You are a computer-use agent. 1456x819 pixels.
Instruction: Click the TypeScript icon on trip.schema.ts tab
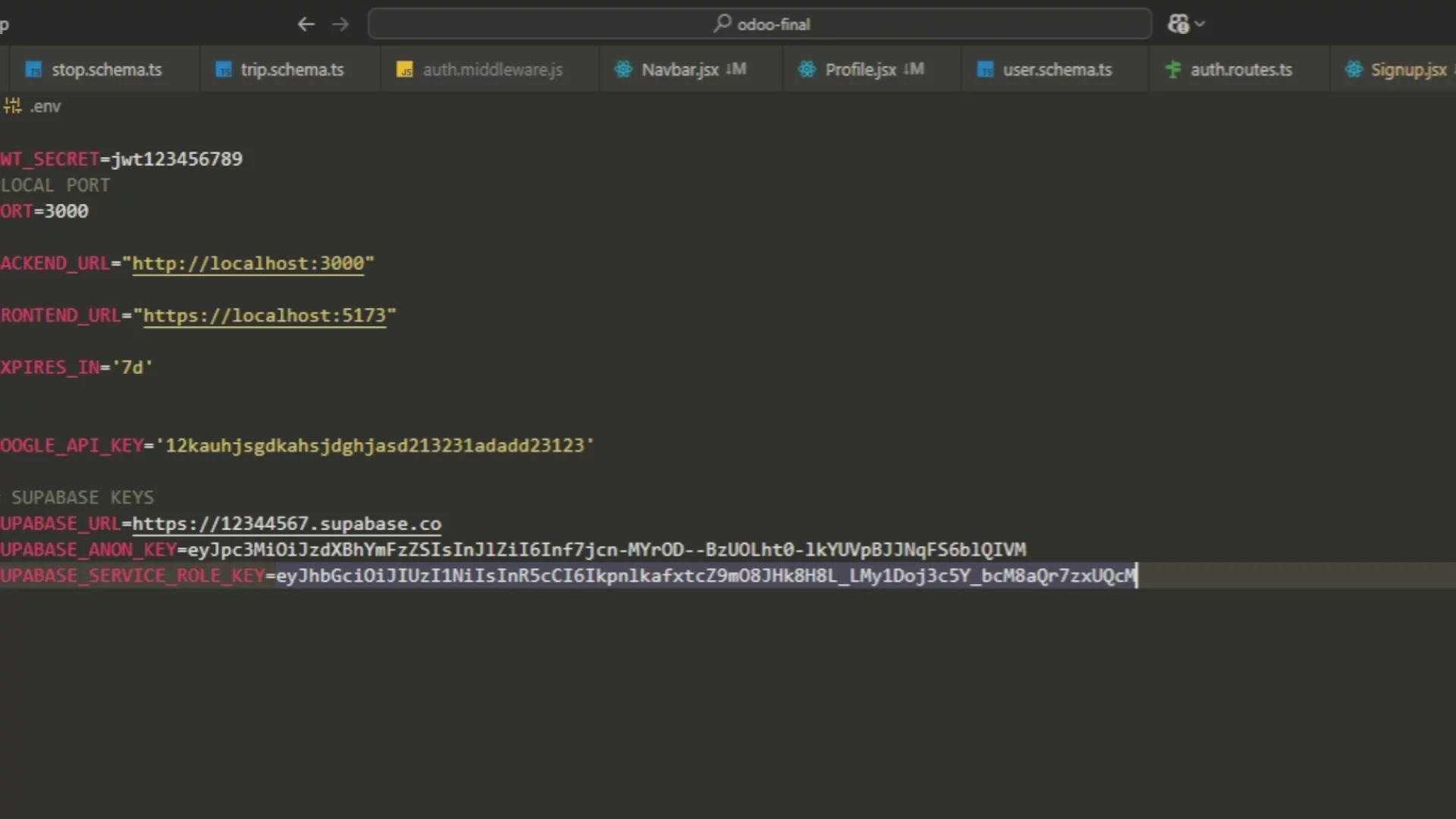tap(224, 69)
